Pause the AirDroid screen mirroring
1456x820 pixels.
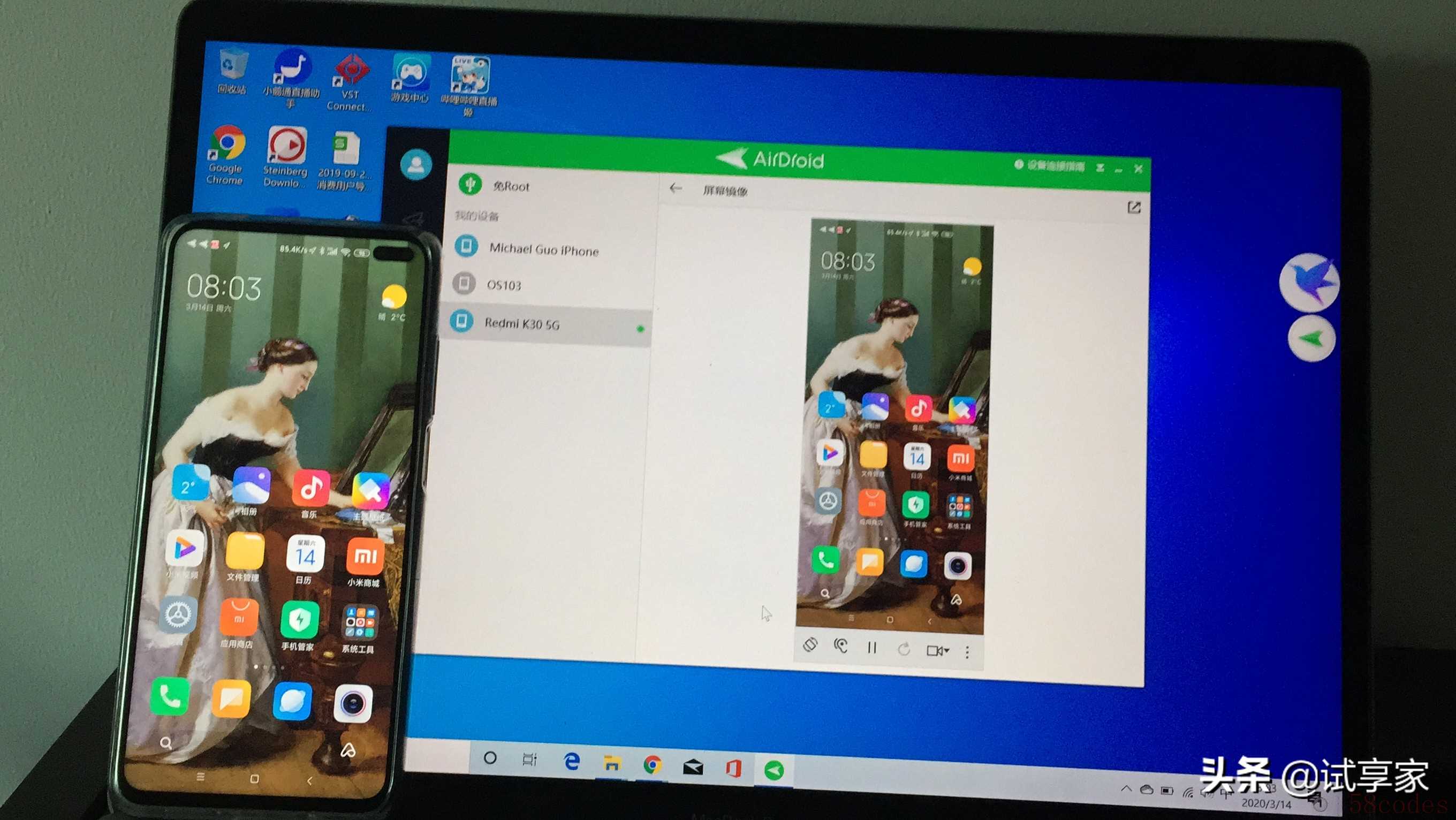tap(871, 648)
